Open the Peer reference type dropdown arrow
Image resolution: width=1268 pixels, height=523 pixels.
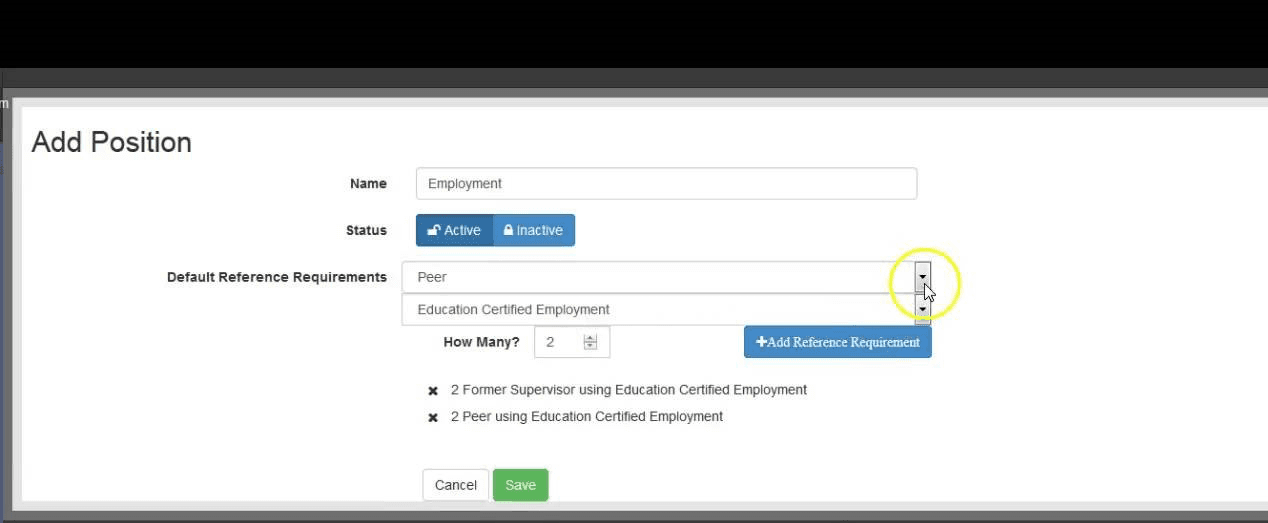click(x=922, y=277)
